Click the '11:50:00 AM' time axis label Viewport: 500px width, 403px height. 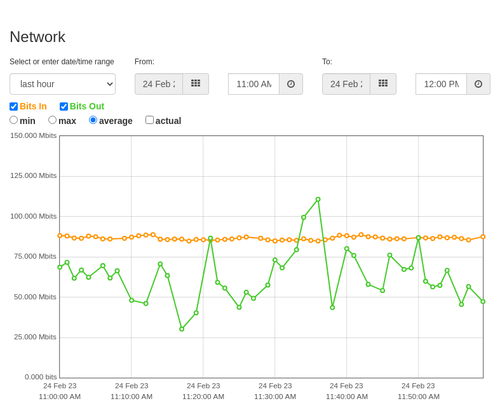418,397
